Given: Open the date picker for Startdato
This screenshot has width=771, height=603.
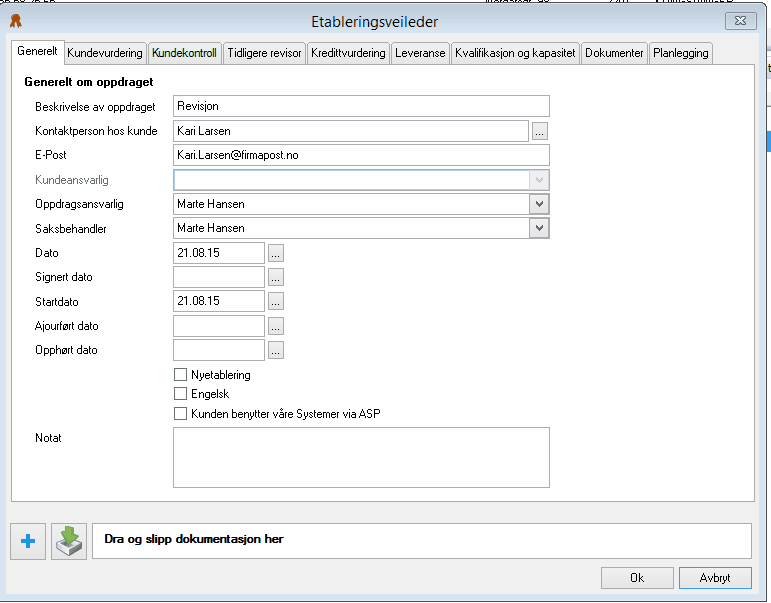Looking at the screenshot, I should tap(275, 301).
